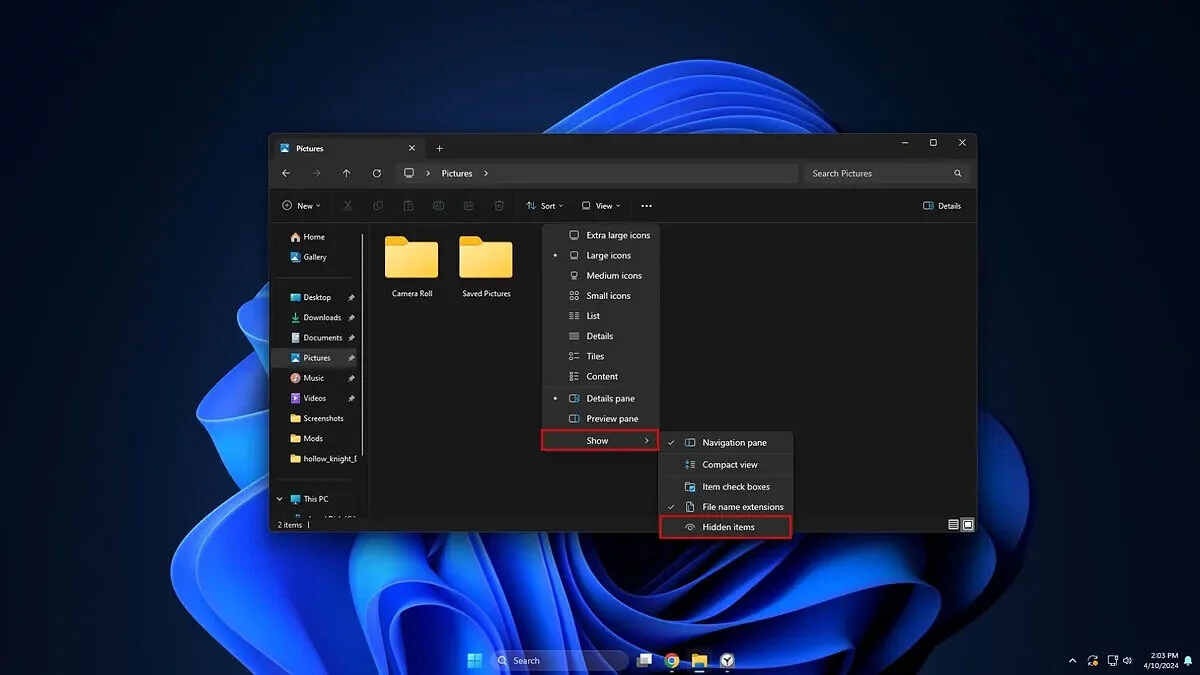Click the Back navigation arrow

286,173
